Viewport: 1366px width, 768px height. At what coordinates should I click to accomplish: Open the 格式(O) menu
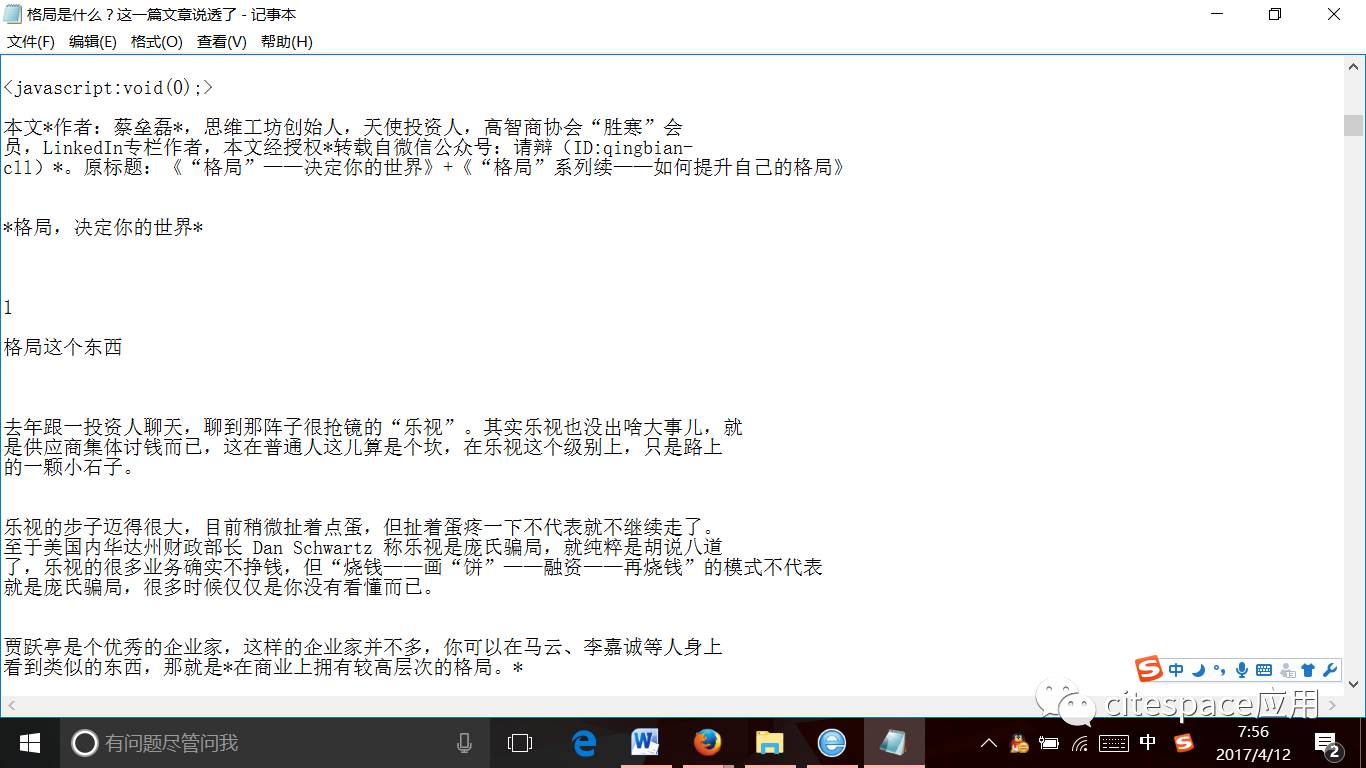click(x=157, y=41)
